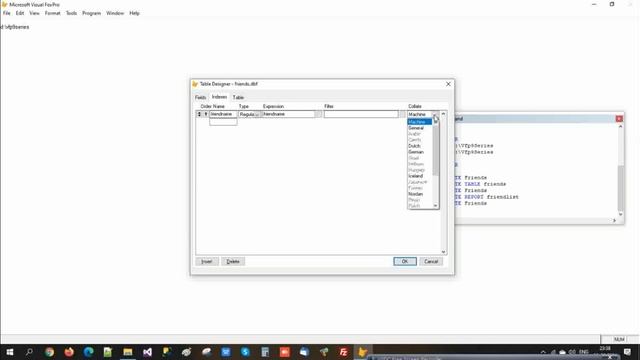The image size is (640, 360).
Task: Click the Delete button
Action: coord(233,261)
